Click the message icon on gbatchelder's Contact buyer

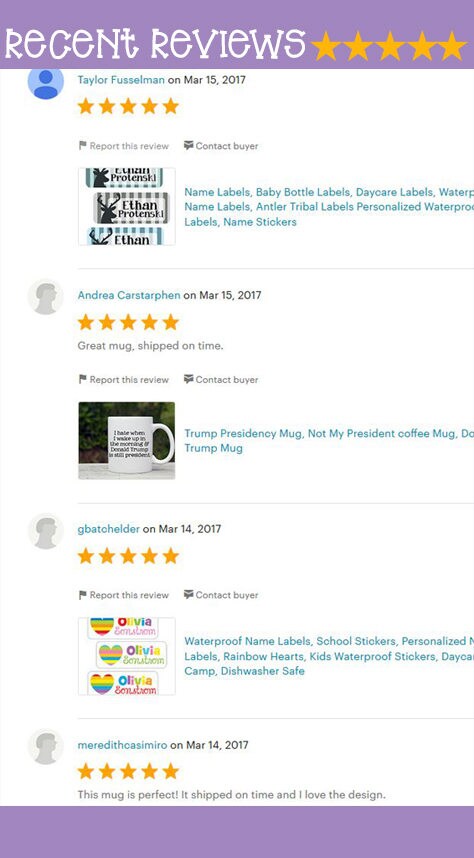189,594
